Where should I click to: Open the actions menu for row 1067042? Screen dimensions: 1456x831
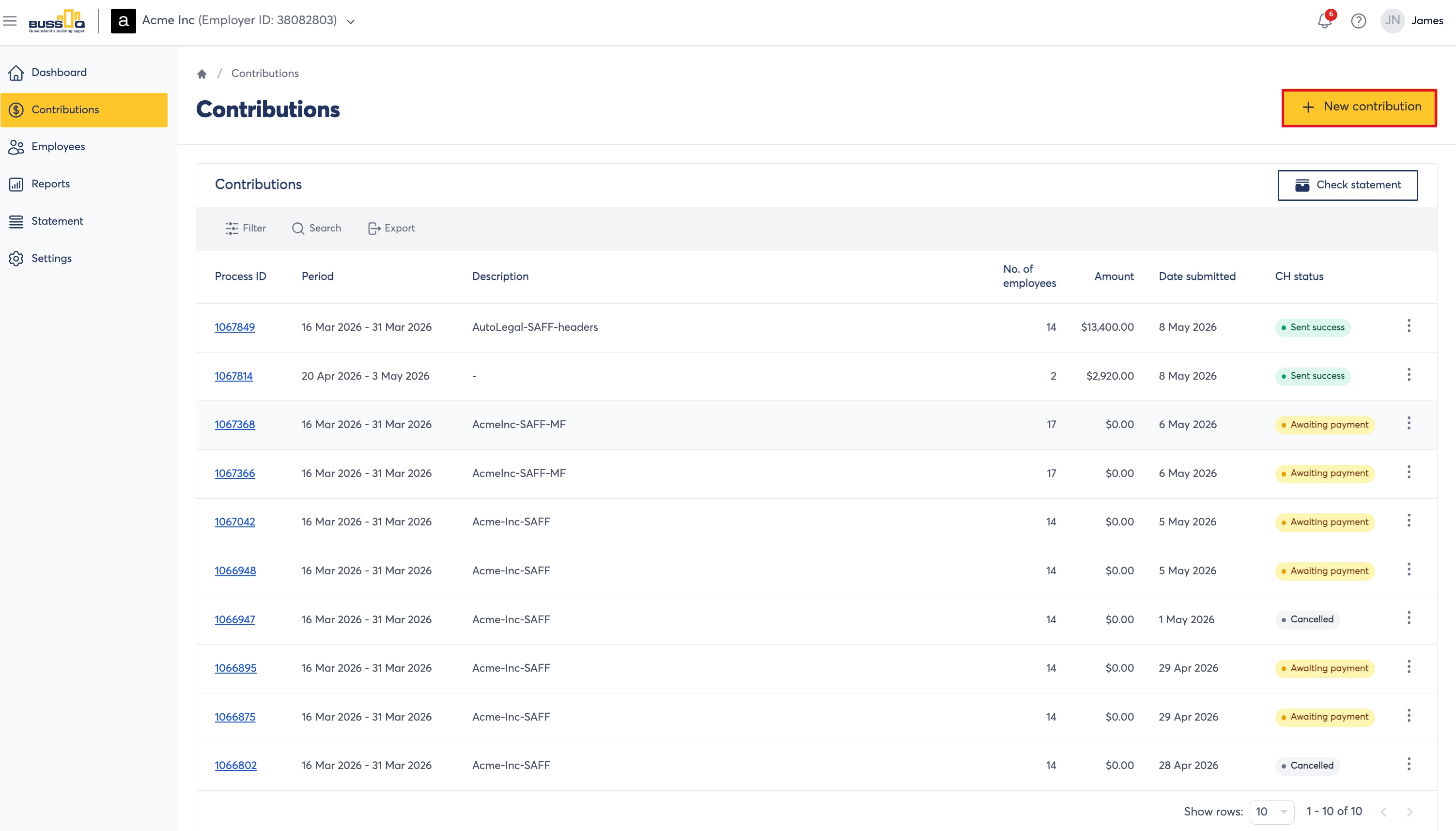coord(1409,521)
